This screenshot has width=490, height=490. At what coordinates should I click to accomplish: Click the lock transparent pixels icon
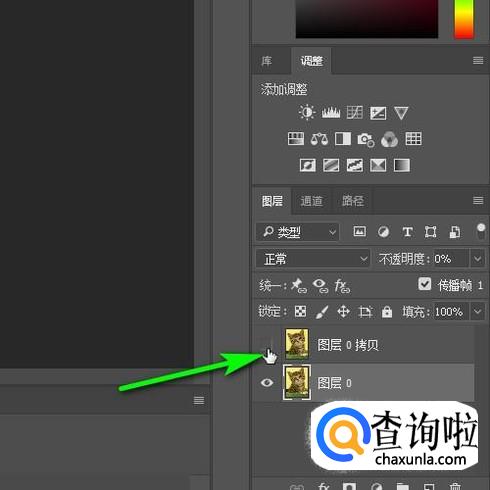(x=300, y=311)
